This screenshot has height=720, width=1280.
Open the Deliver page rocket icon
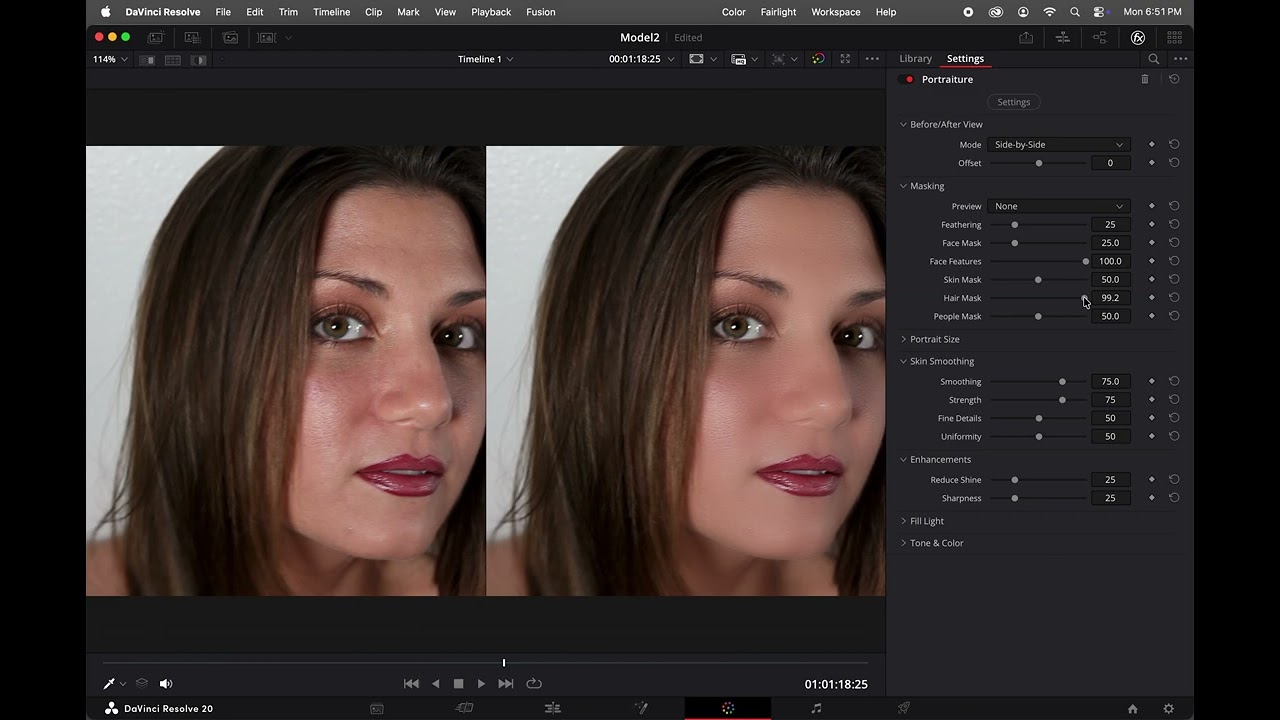tap(904, 708)
